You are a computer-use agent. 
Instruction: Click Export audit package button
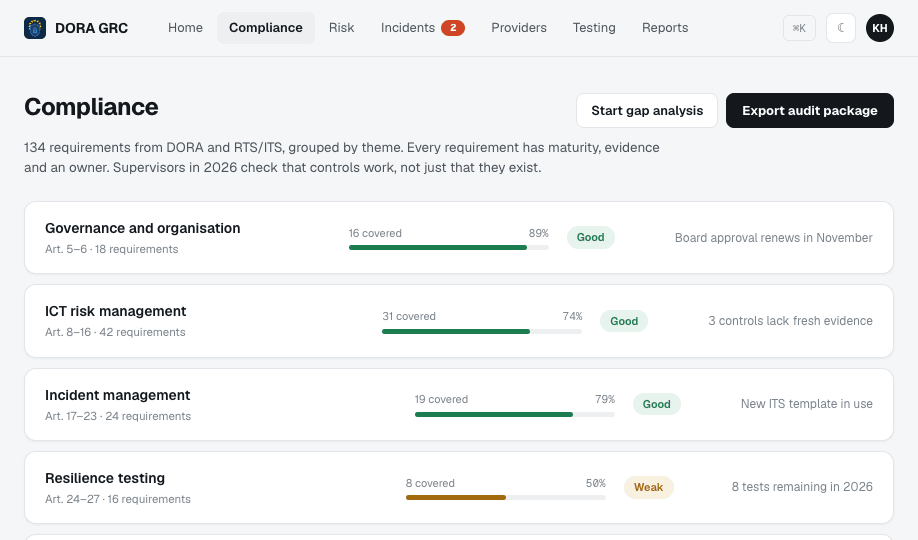point(810,110)
